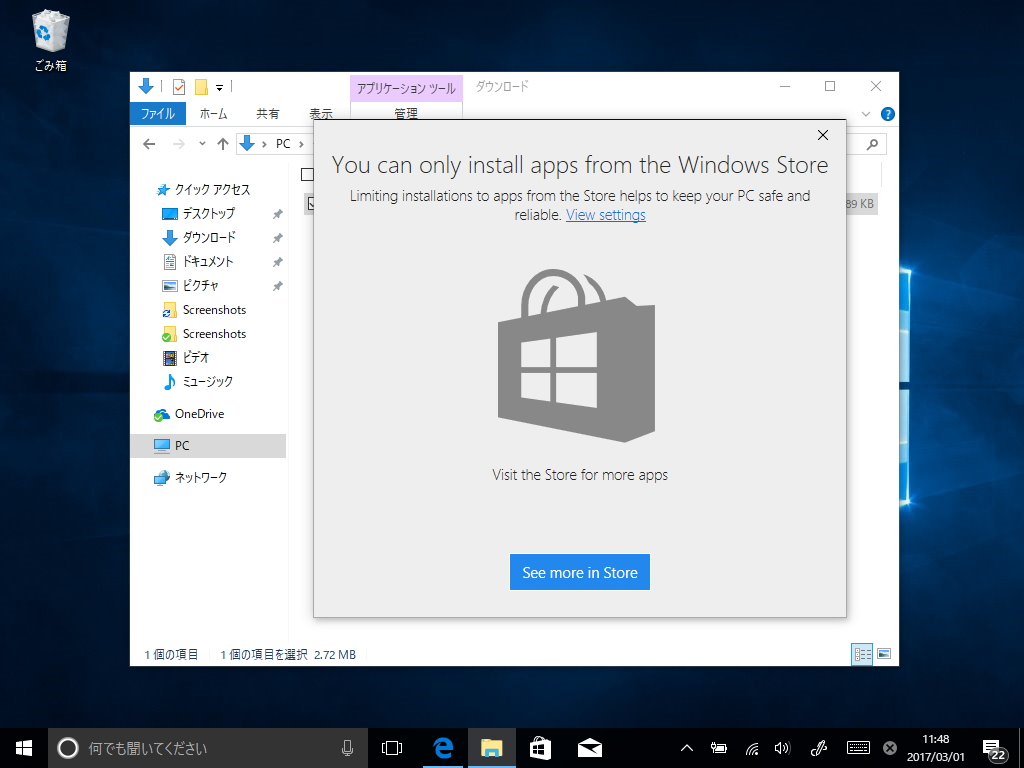The width and height of the screenshot is (1024, 768).
Task: Click the File Explorer taskbar icon
Action: pyautogui.click(x=492, y=748)
